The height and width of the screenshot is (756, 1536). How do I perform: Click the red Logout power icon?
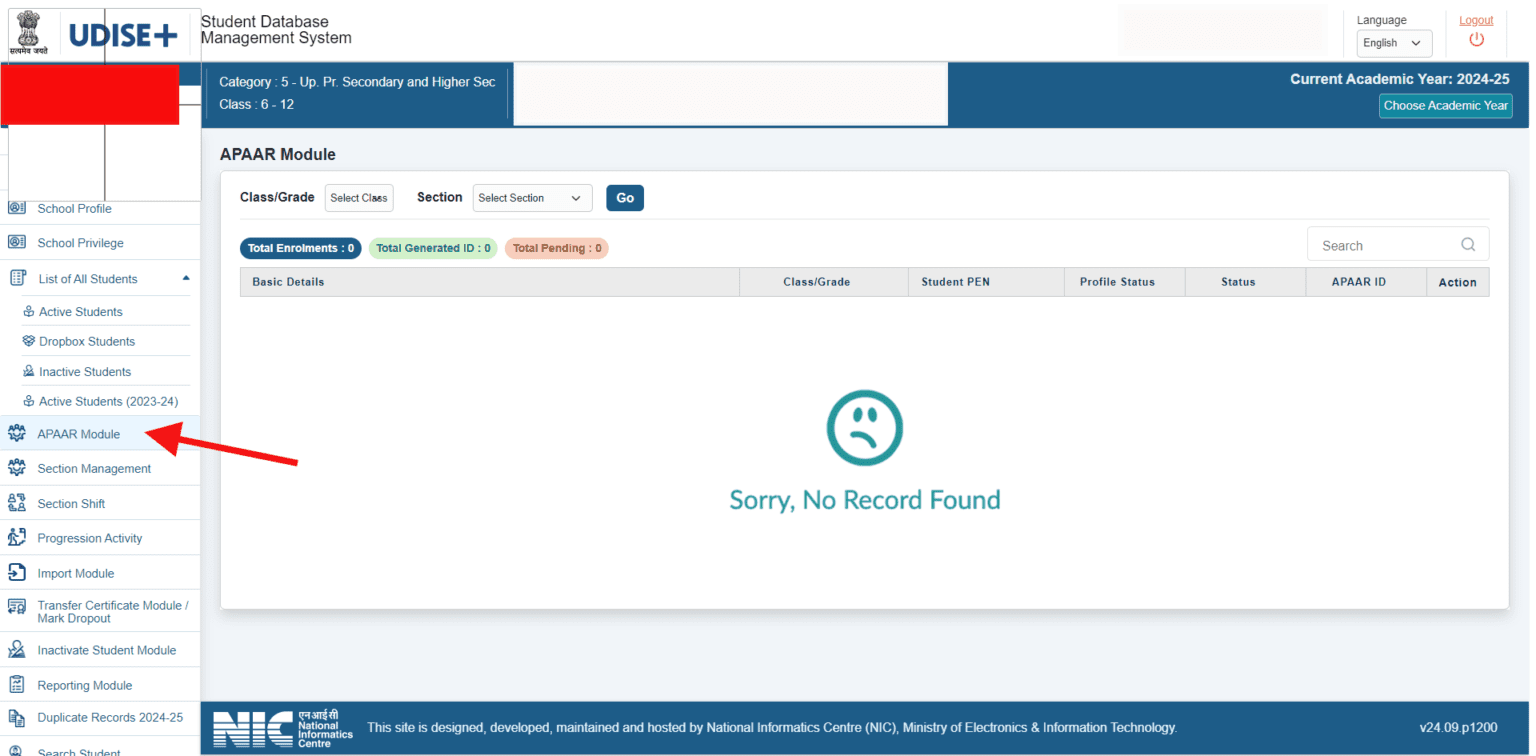click(1476, 40)
